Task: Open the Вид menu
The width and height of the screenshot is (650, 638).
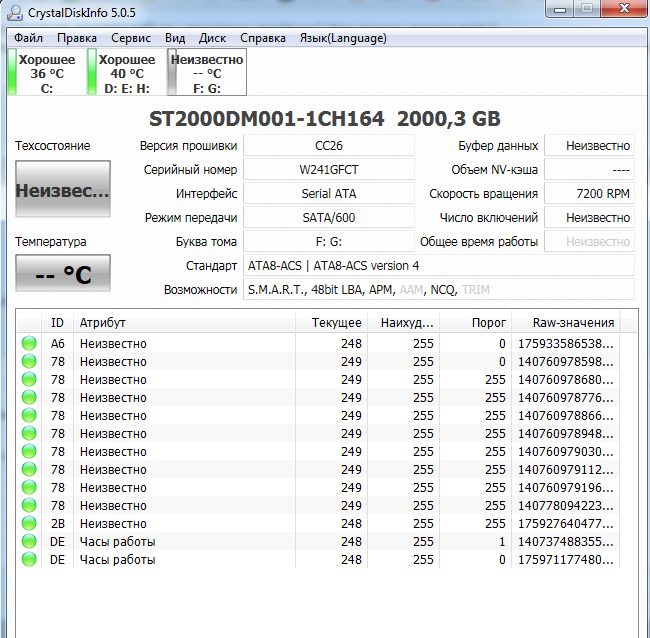Action: click(175, 38)
